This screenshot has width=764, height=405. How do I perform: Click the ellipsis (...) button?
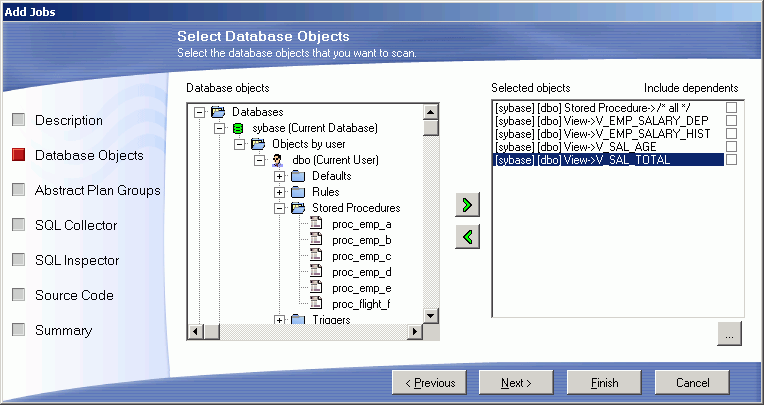729,333
